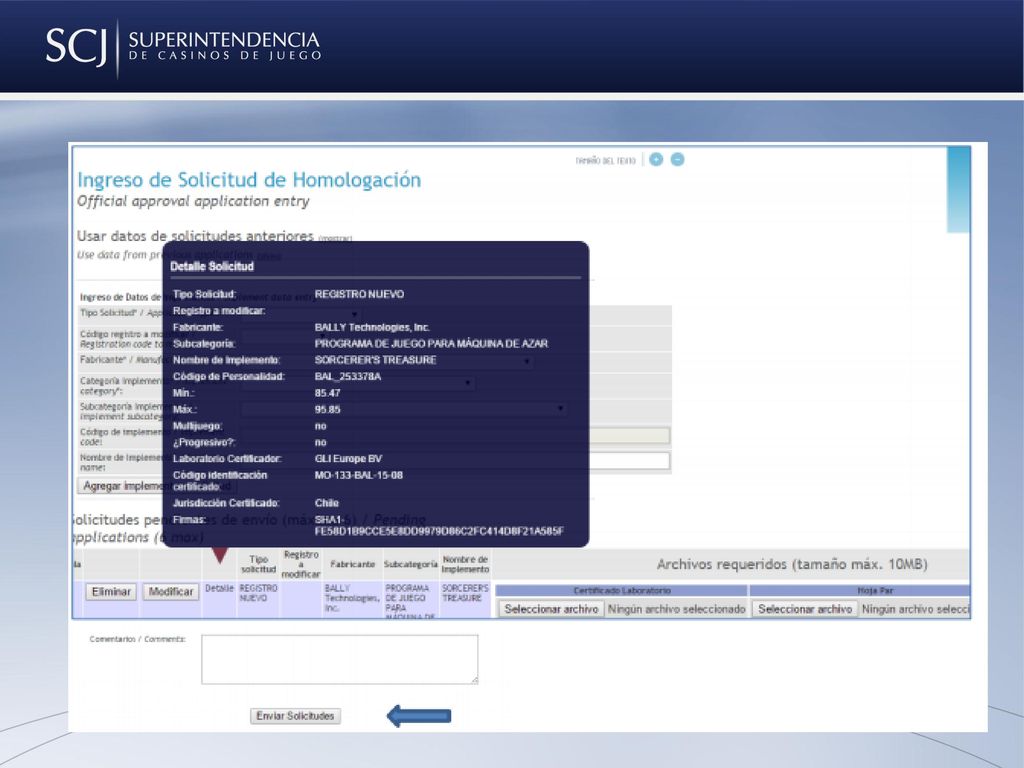Open the Detalle link in the row
The width and height of the screenshot is (1024, 768).
pos(219,588)
